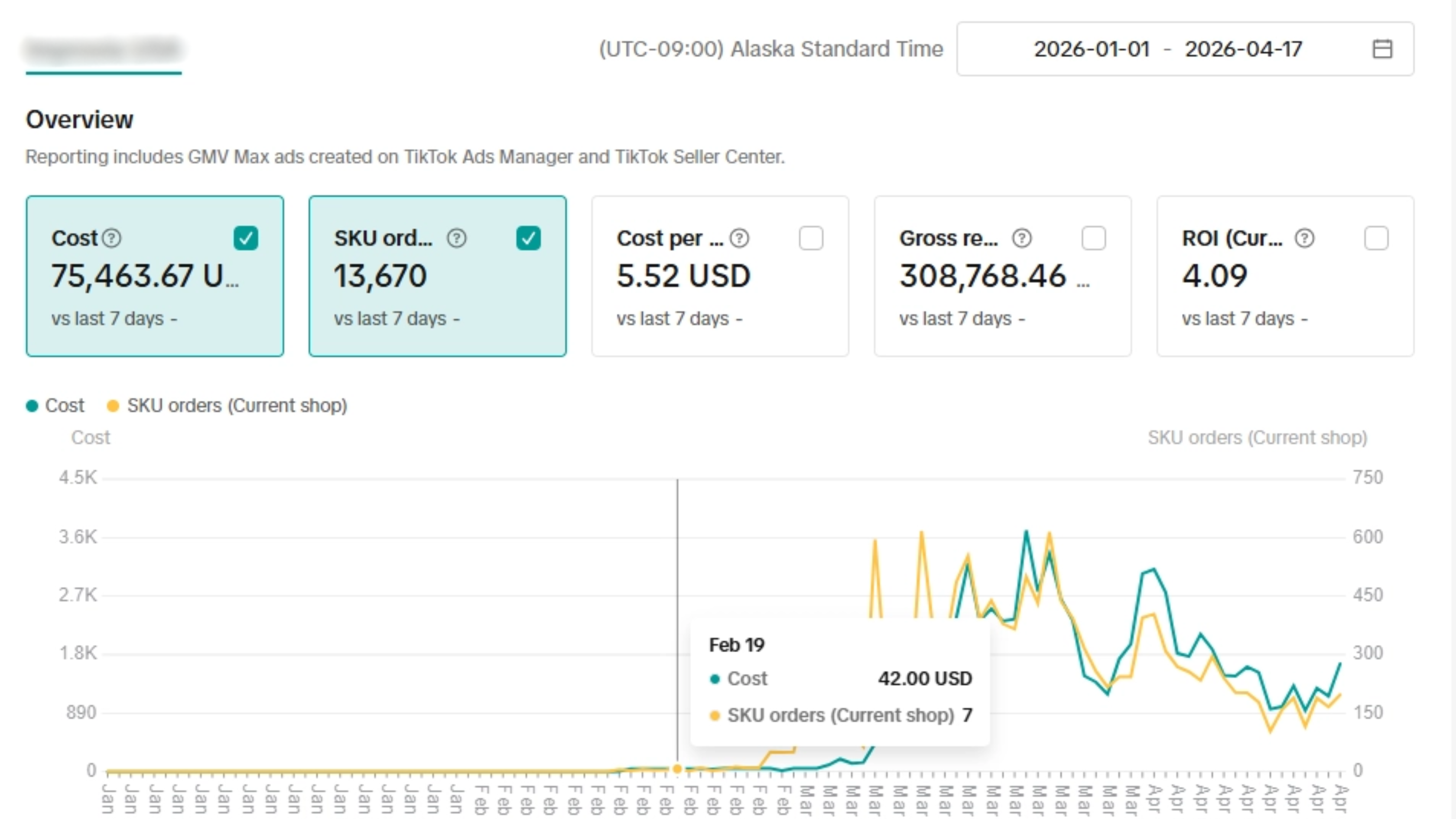The image size is (1456, 819).
Task: Toggle SKU orders (Current shop) legend entry
Action: click(227, 405)
